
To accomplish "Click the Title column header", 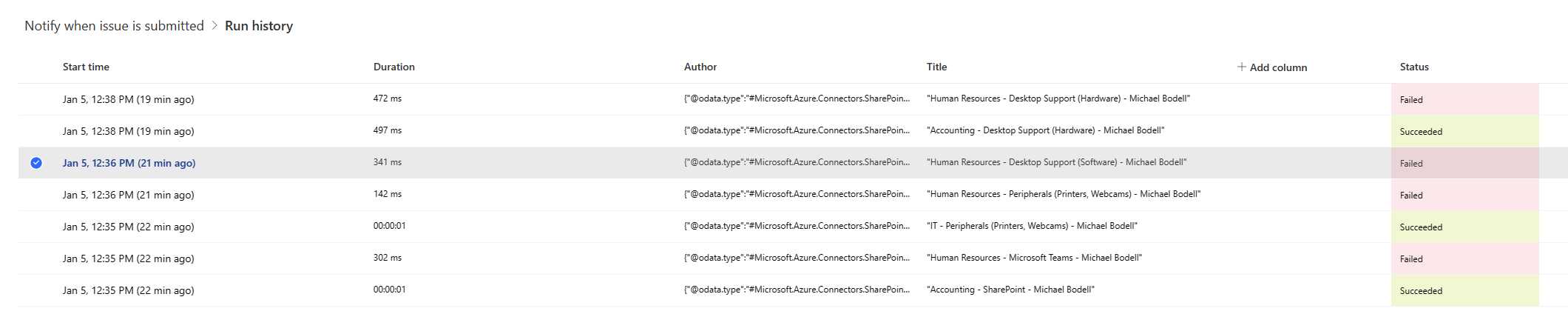I will click(936, 67).
